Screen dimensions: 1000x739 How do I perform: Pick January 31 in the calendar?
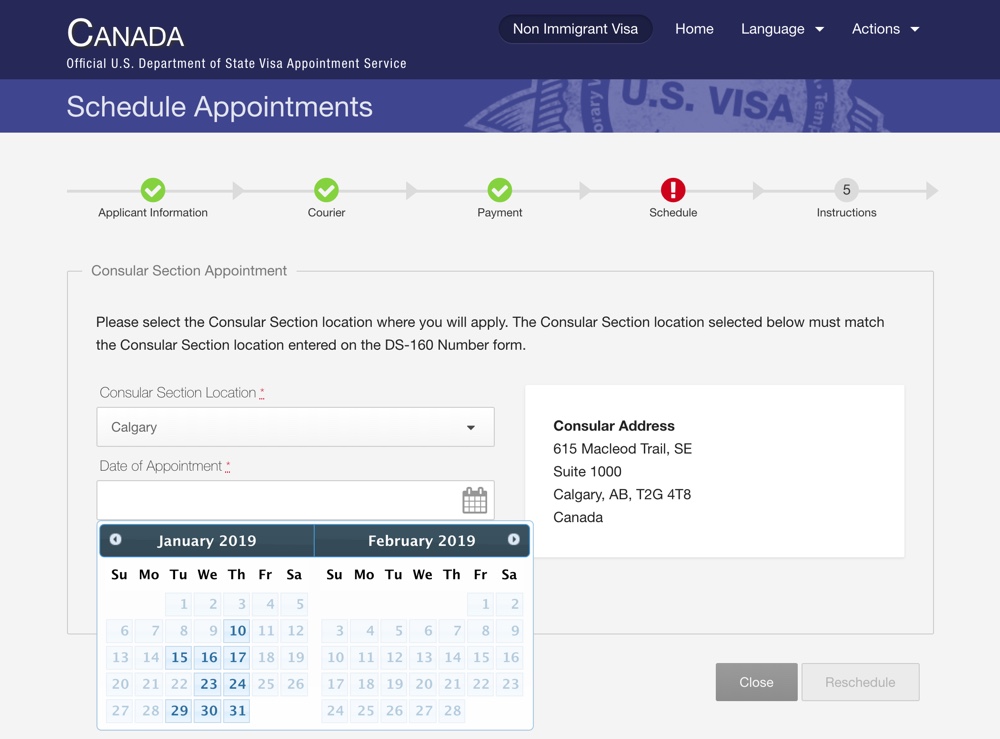(x=237, y=710)
